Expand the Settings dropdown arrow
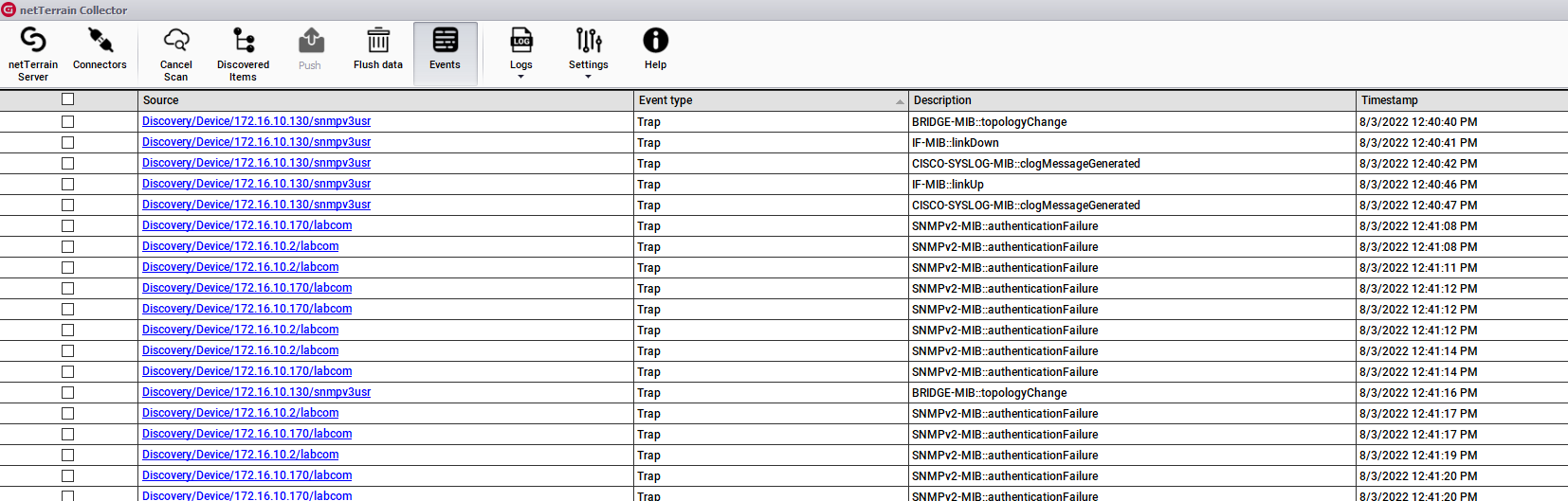The height and width of the screenshot is (501, 1568). coord(588,77)
